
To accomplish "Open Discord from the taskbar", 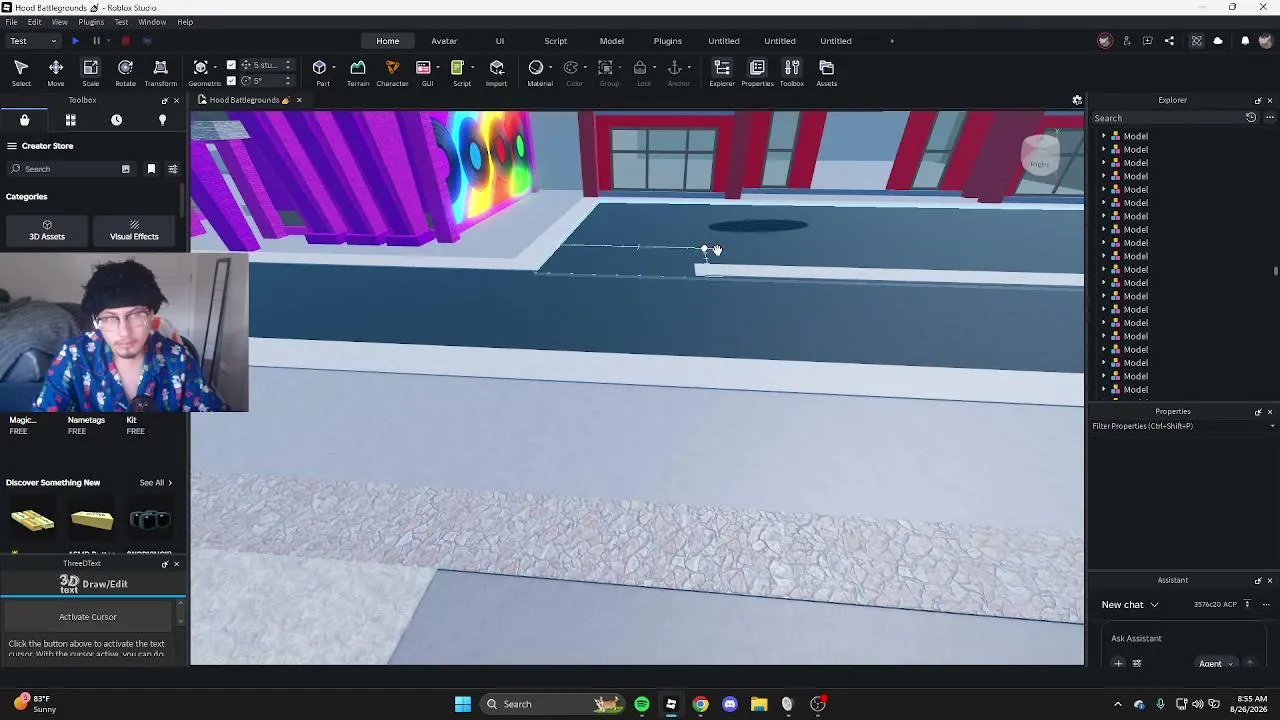I will [x=730, y=704].
